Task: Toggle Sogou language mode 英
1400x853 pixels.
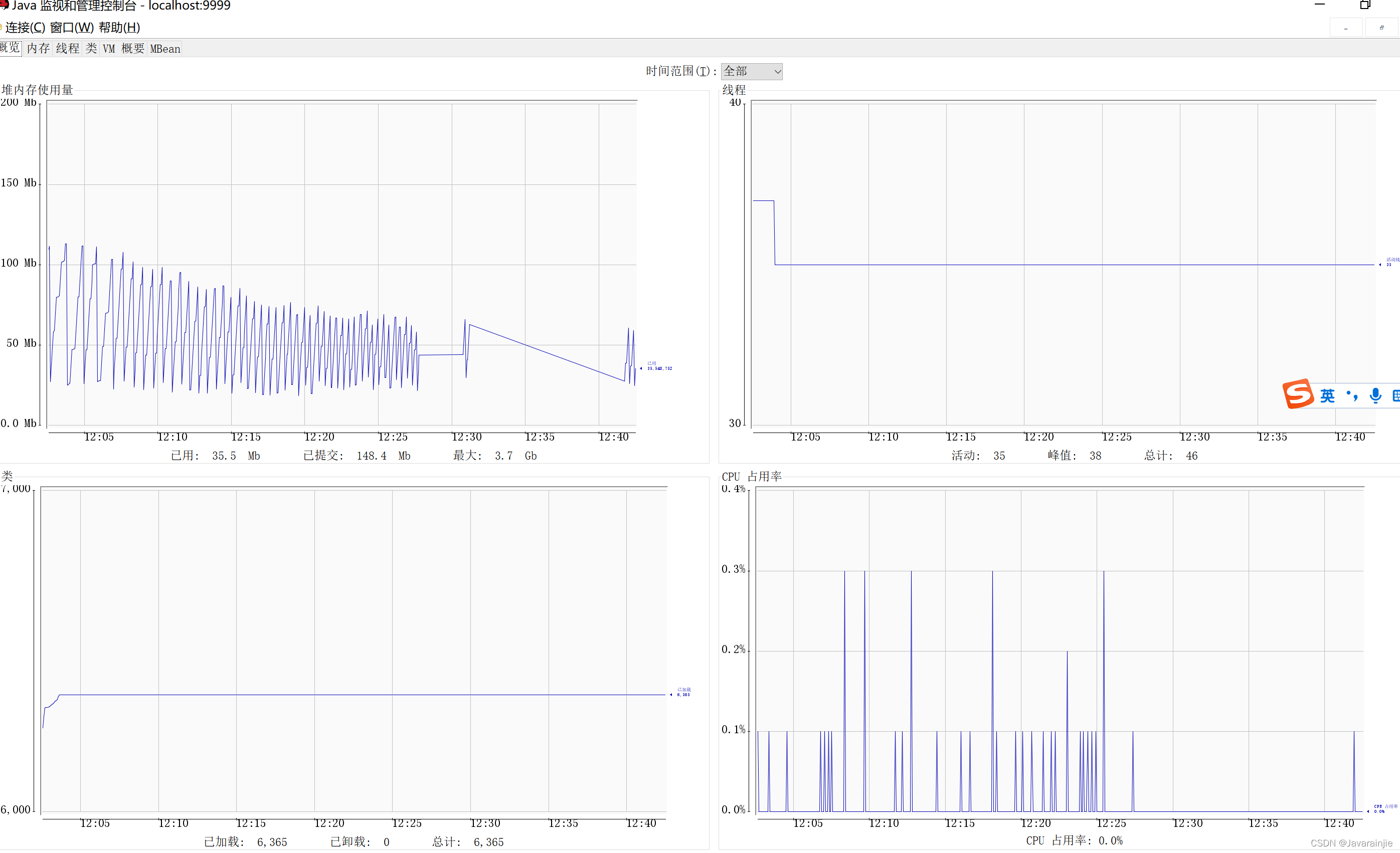Action: pos(1327,395)
